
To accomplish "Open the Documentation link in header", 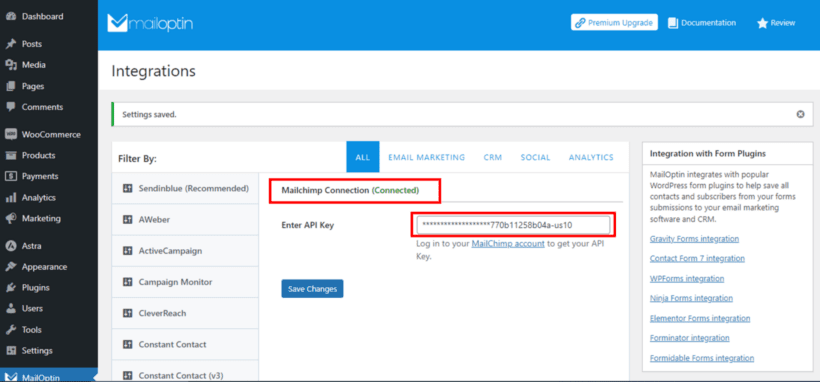I will (x=702, y=23).
